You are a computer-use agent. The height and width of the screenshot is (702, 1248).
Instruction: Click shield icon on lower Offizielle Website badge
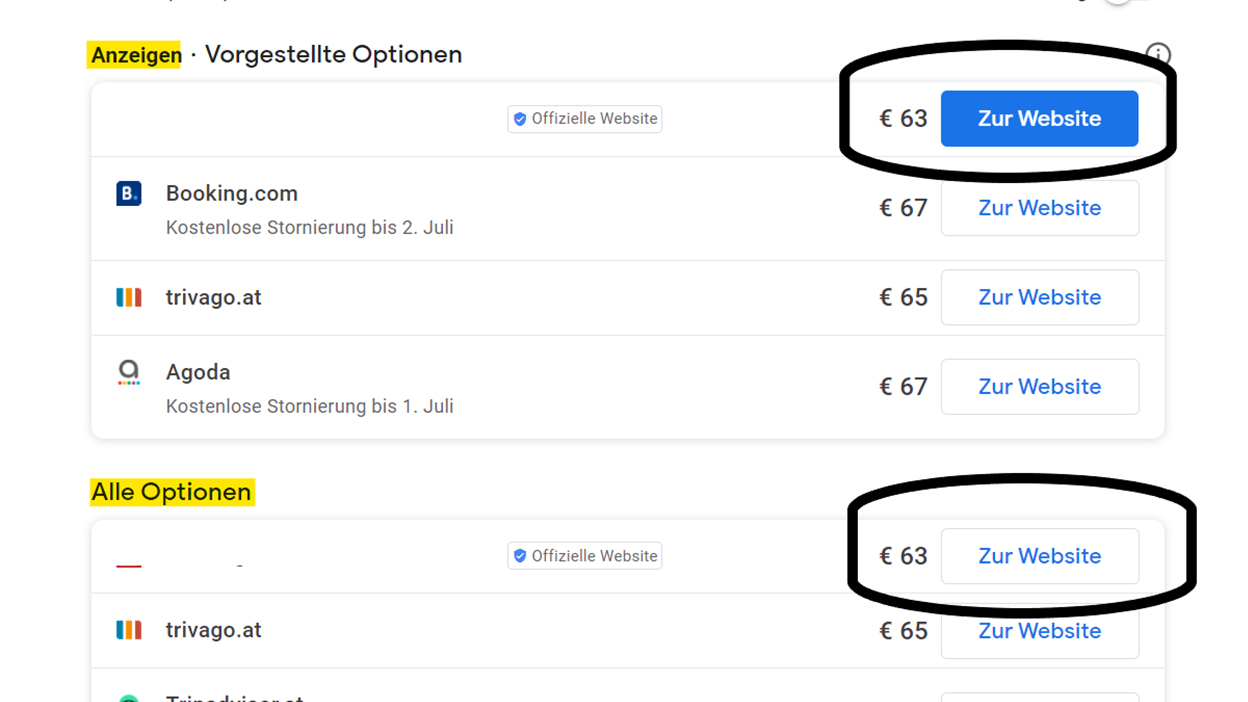519,556
